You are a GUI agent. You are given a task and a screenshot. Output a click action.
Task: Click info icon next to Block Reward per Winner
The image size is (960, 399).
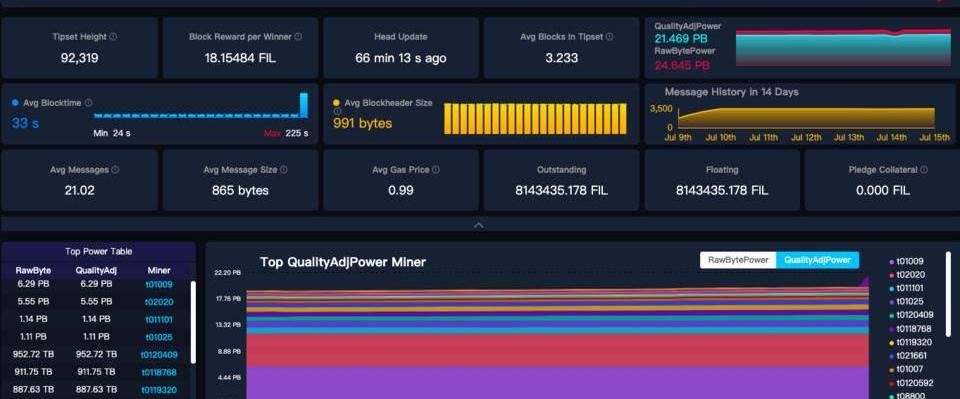(298, 37)
